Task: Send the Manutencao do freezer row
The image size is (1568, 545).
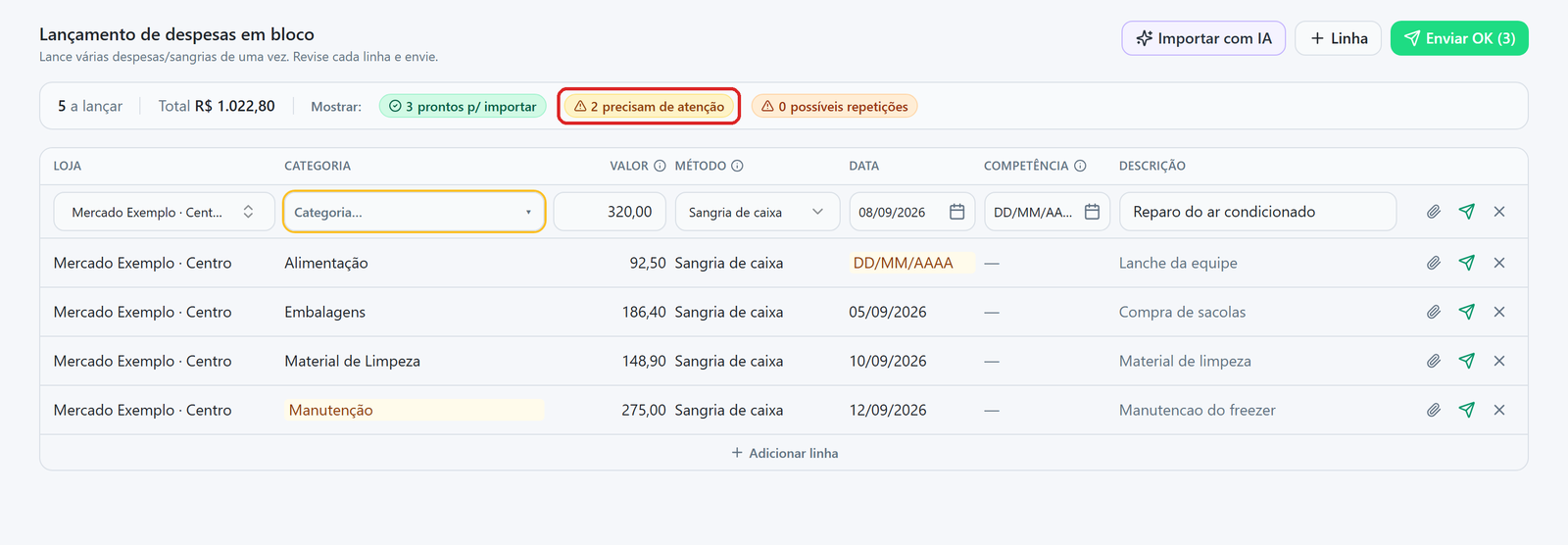Action: tap(1466, 410)
